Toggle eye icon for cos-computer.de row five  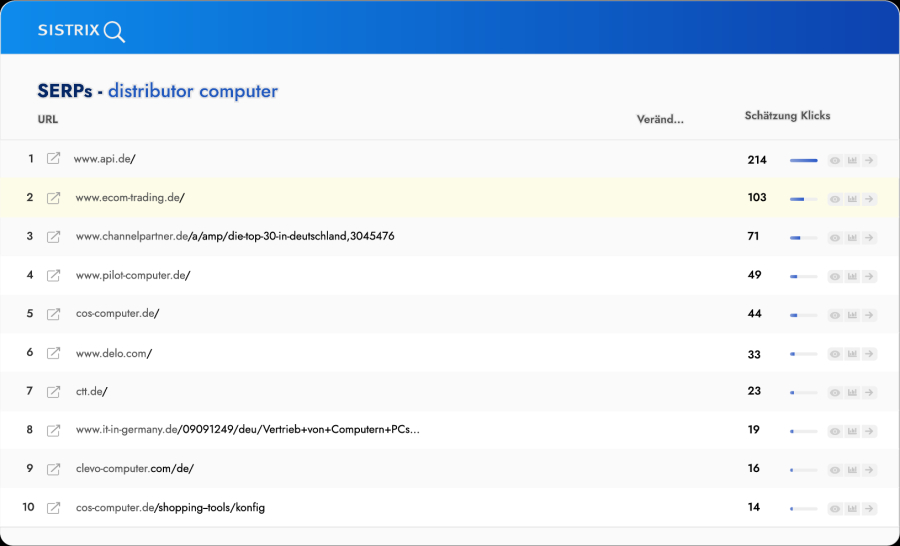[x=835, y=315]
